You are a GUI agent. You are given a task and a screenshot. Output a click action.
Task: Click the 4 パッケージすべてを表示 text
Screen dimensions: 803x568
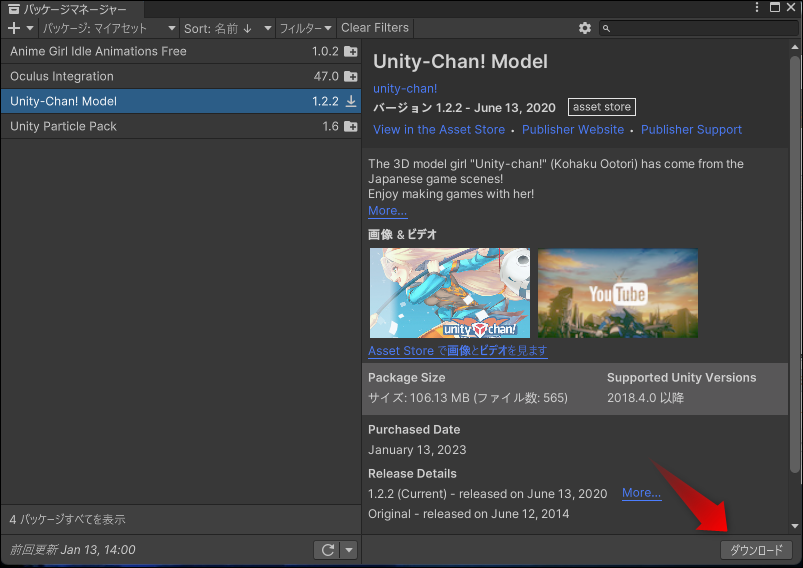(67, 519)
